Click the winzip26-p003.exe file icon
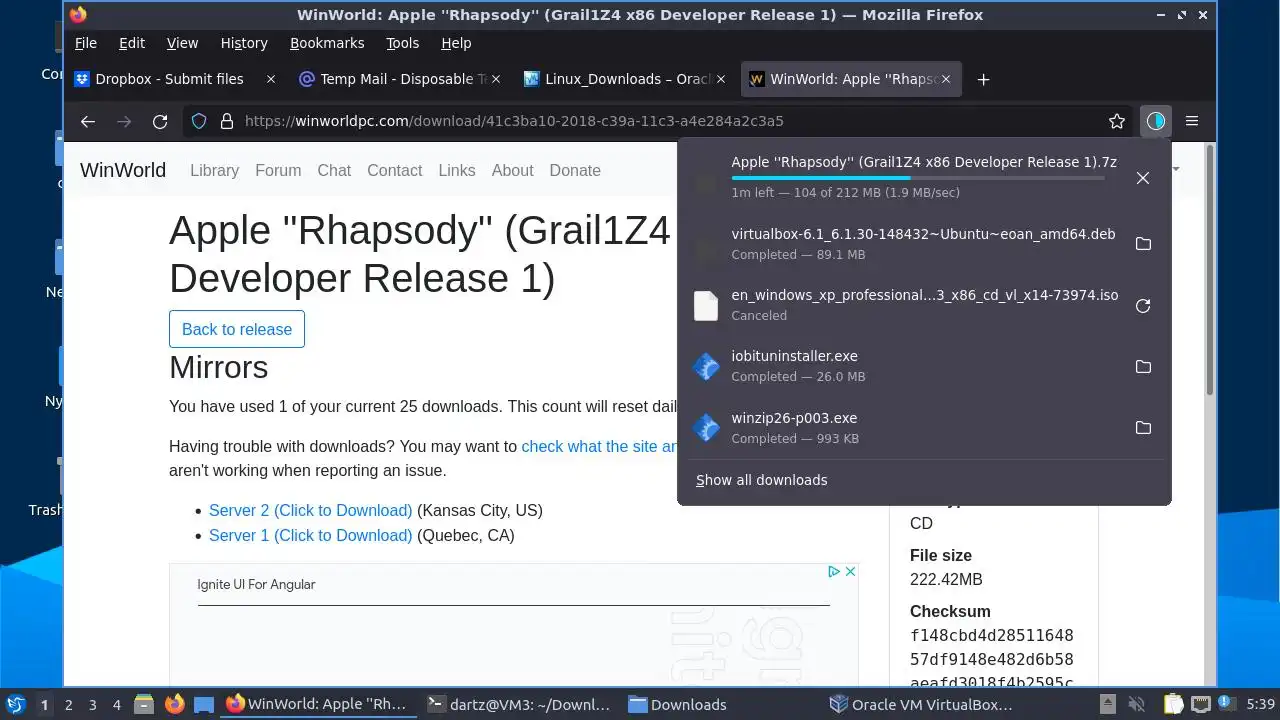This screenshot has height=720, width=1280. 706,428
